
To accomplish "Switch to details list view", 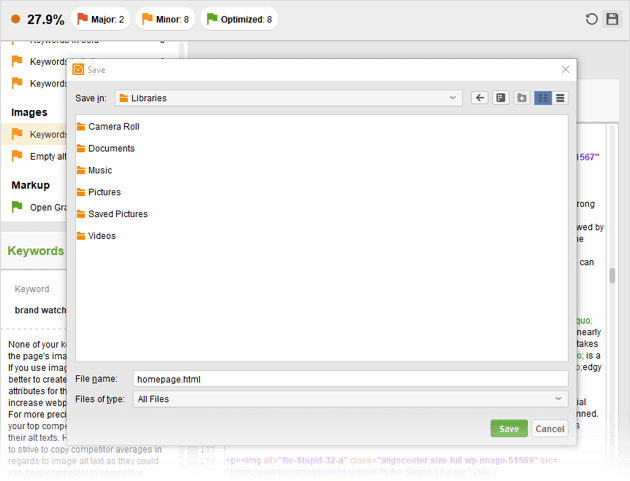I will click(x=560, y=98).
